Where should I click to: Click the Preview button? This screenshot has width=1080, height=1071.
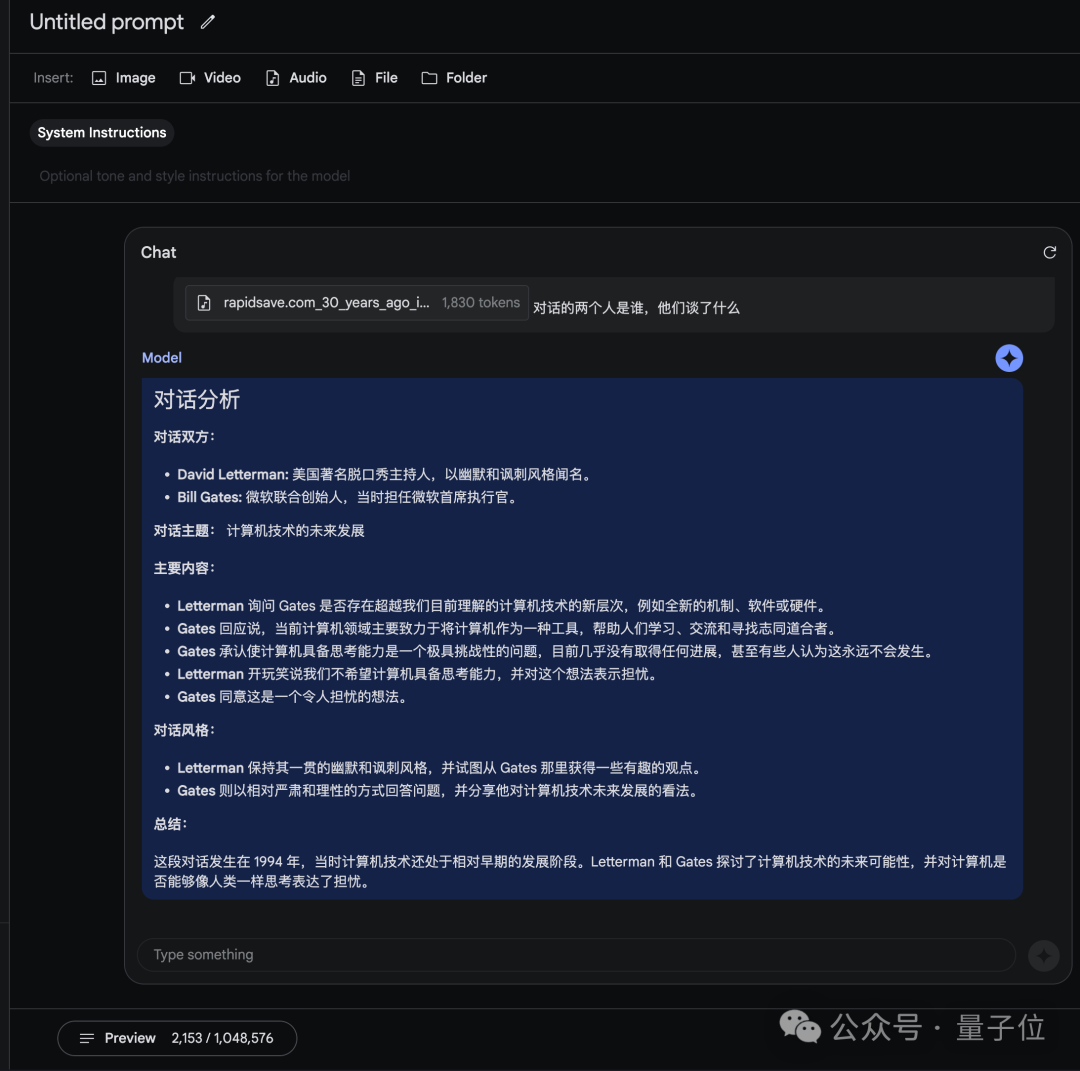click(x=130, y=1038)
